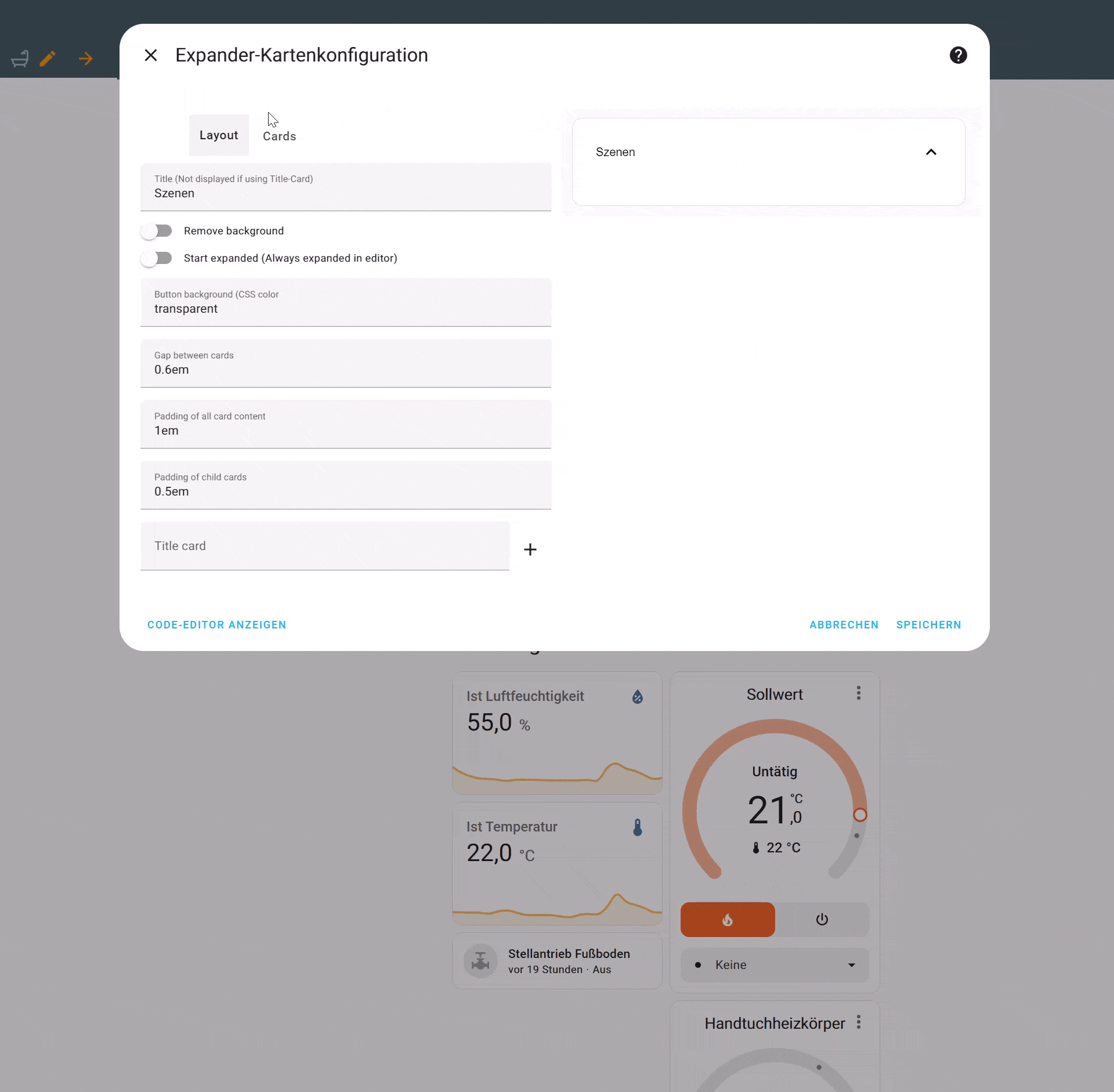Click the orange pencil edit icon
The image size is (1114, 1092).
[48, 58]
